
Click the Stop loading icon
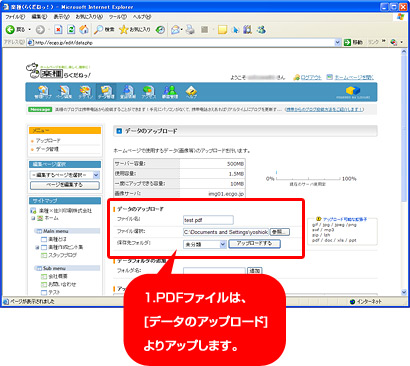[58, 30]
